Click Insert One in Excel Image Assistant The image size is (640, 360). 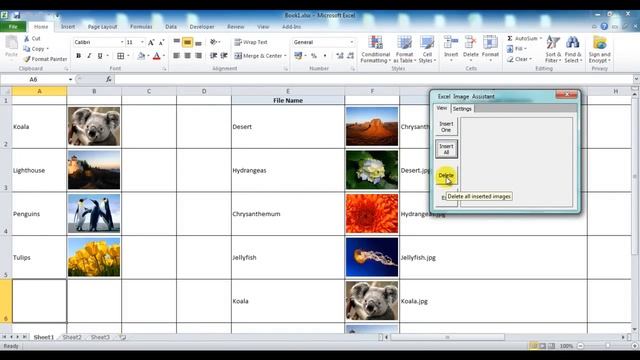pos(446,127)
